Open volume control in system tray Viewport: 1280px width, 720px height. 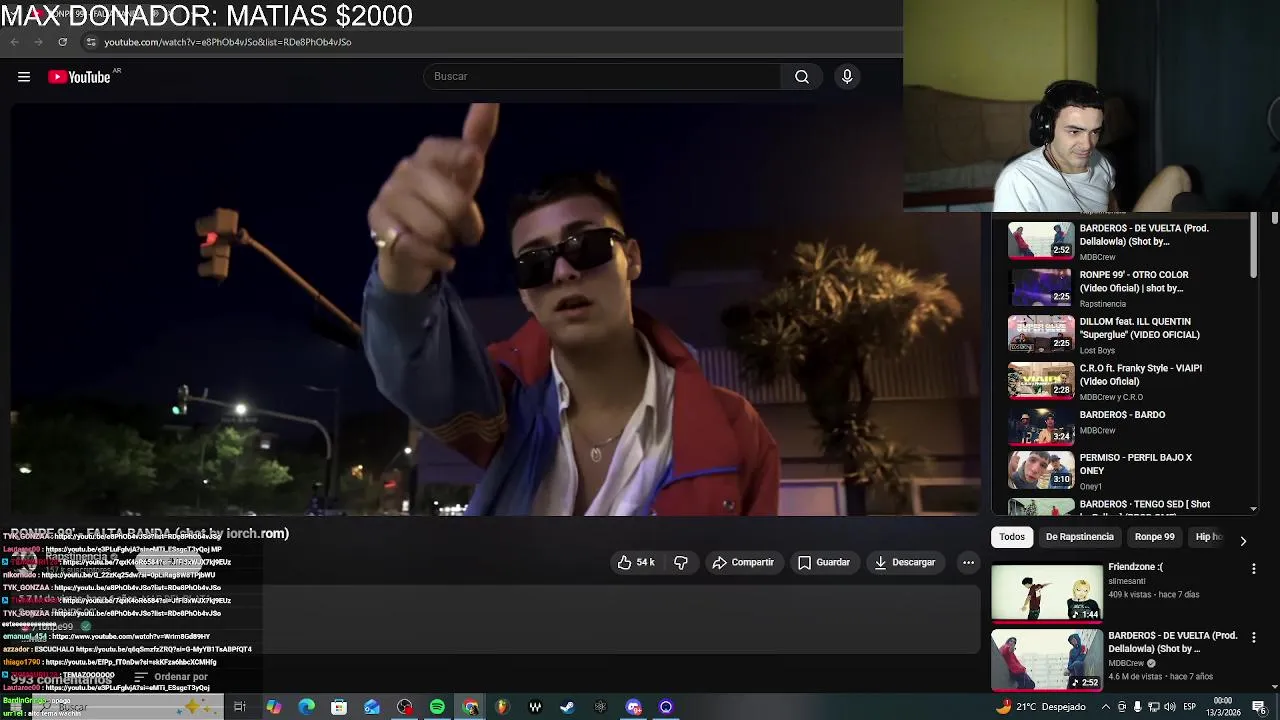click(x=1170, y=707)
